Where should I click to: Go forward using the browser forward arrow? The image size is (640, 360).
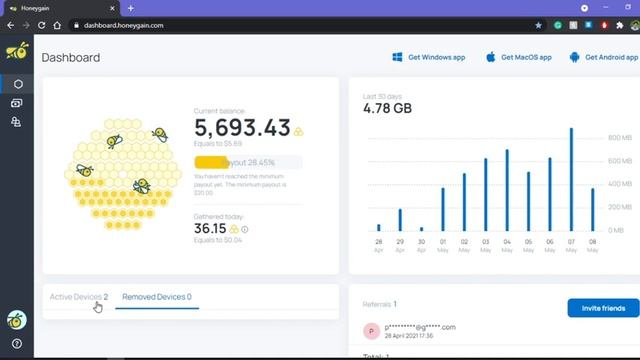pyautogui.click(x=26, y=25)
